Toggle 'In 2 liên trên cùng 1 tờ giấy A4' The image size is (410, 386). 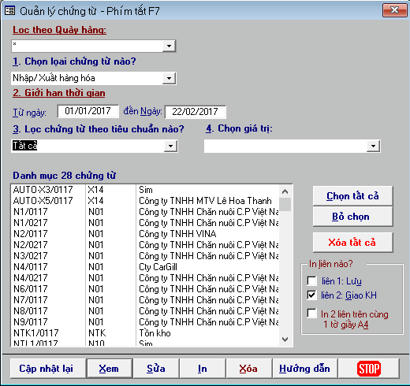[x=312, y=314]
